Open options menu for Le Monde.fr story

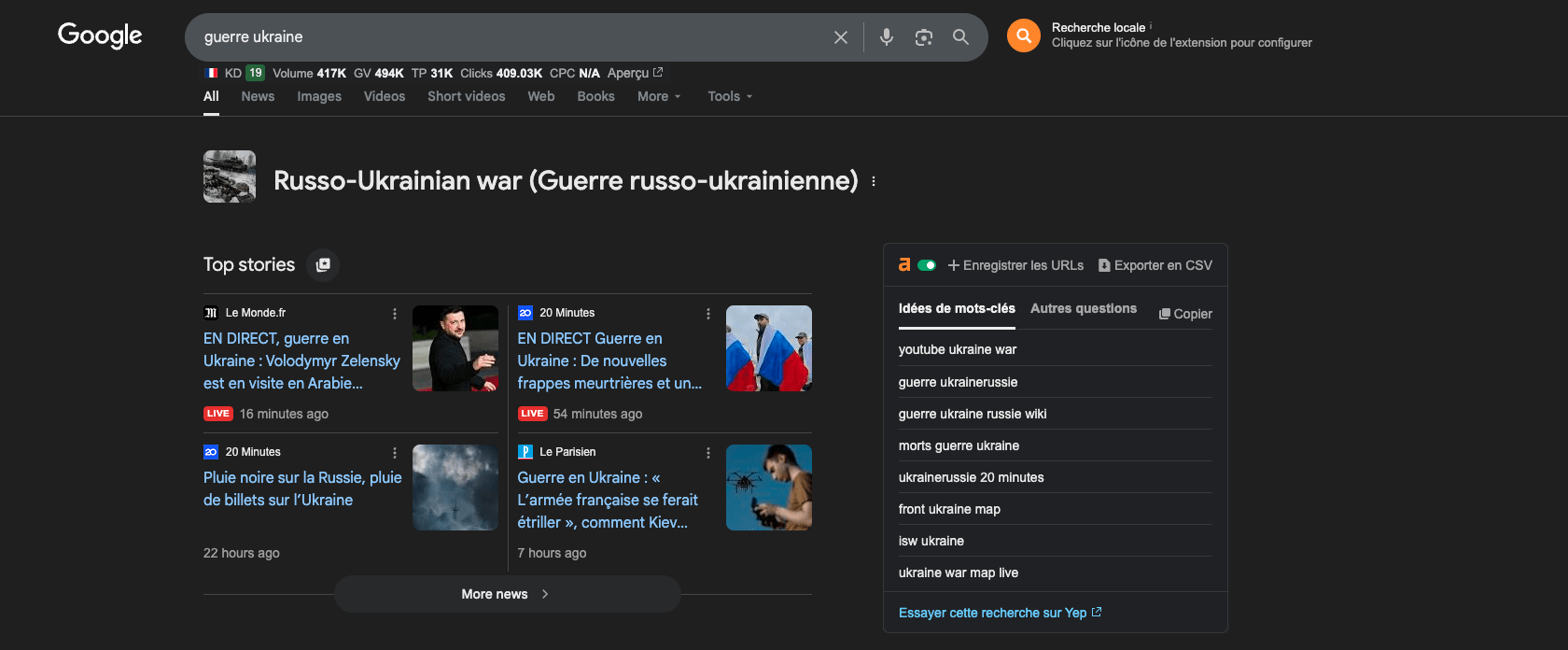point(395,314)
